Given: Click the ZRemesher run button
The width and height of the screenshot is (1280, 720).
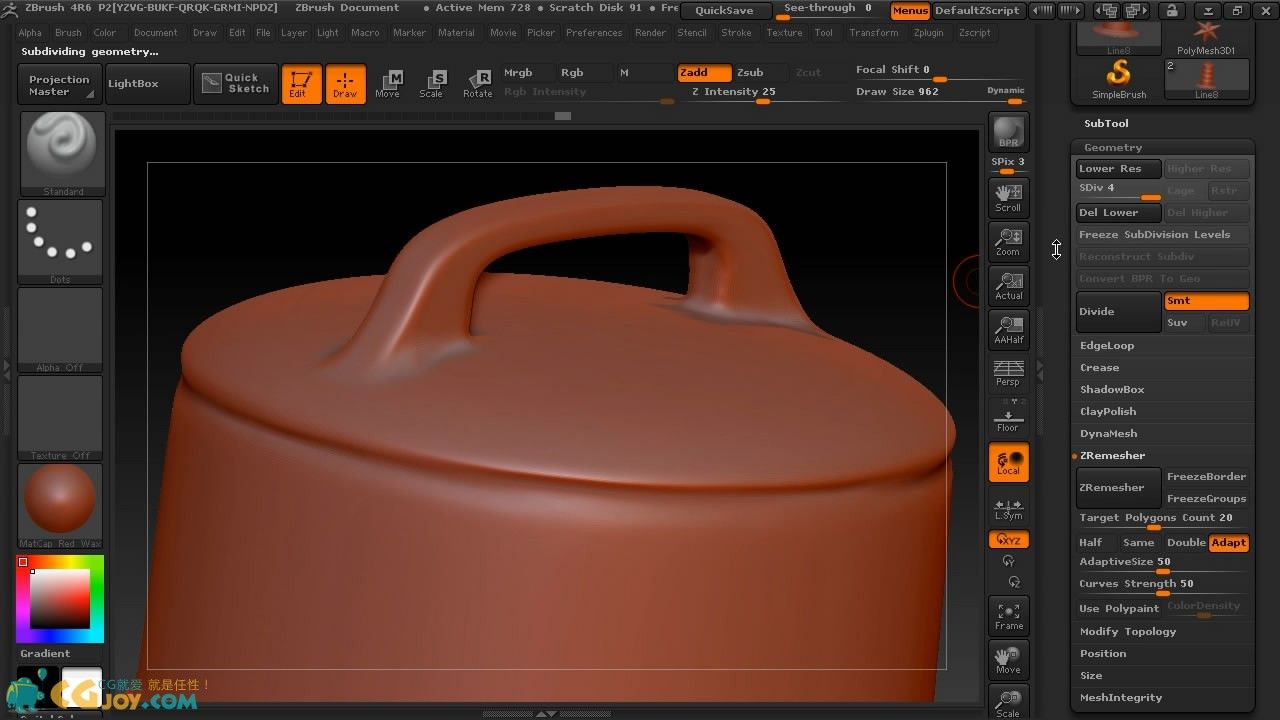Looking at the screenshot, I should pos(1118,488).
